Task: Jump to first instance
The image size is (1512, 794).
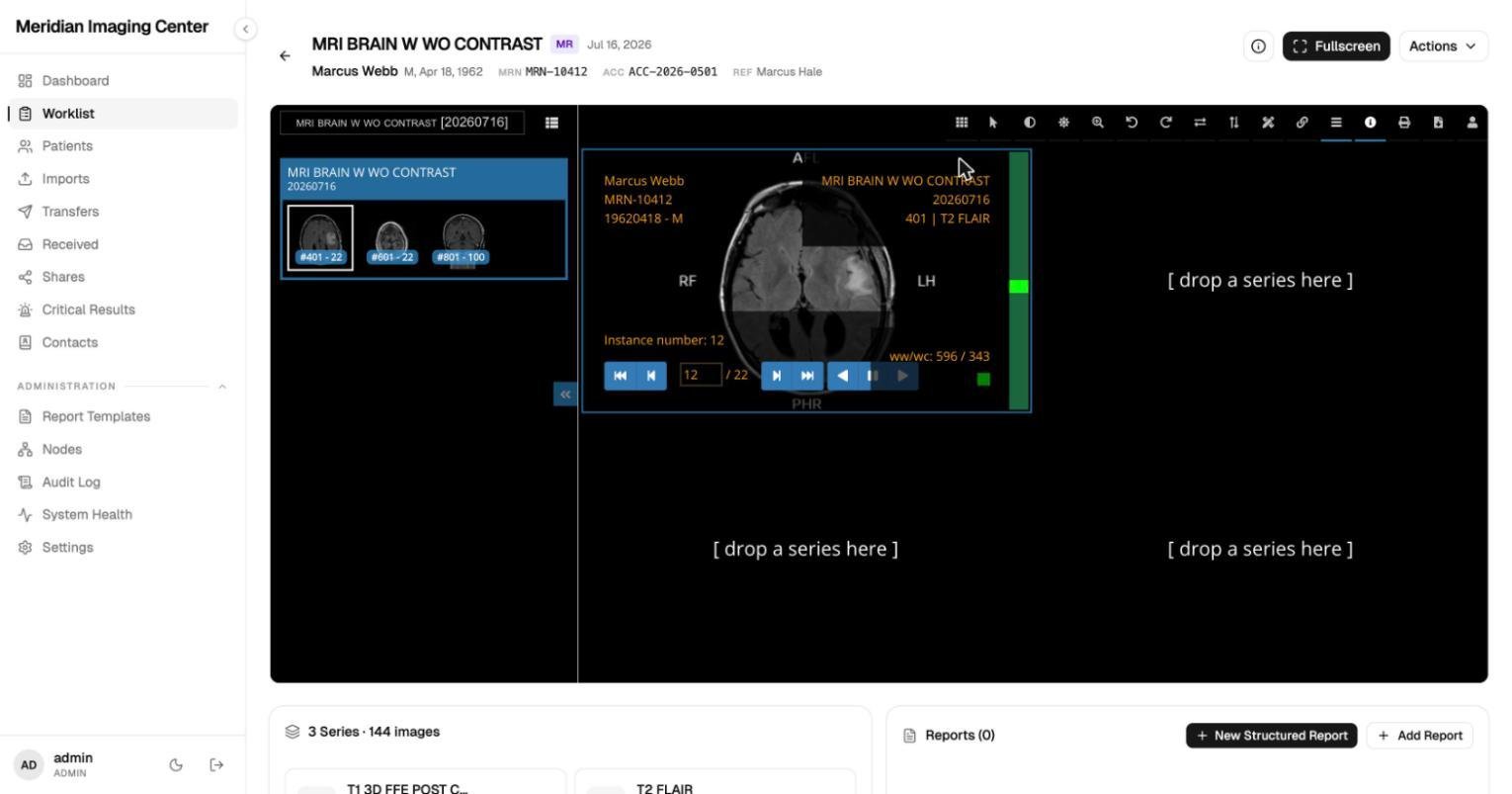Action: coord(620,376)
